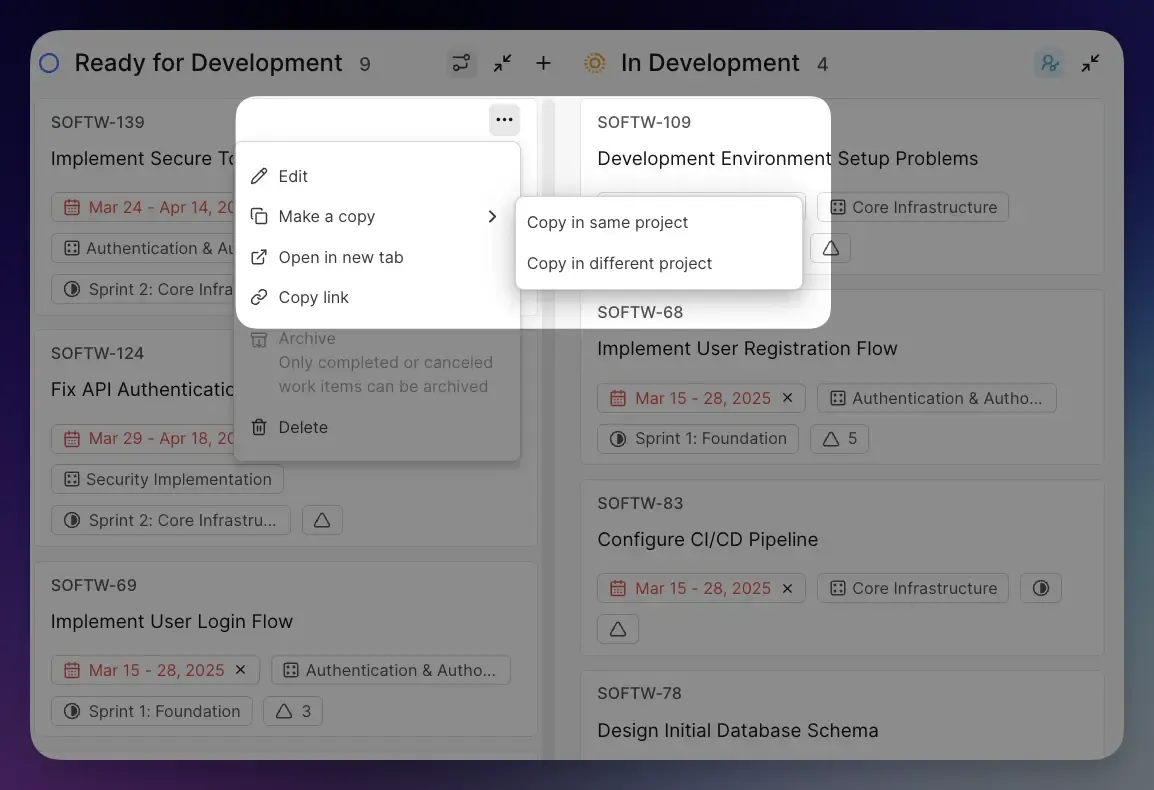
Task: Click the Sprint 1: Foundation chip on SOFTW-68
Action: pyautogui.click(x=697, y=438)
